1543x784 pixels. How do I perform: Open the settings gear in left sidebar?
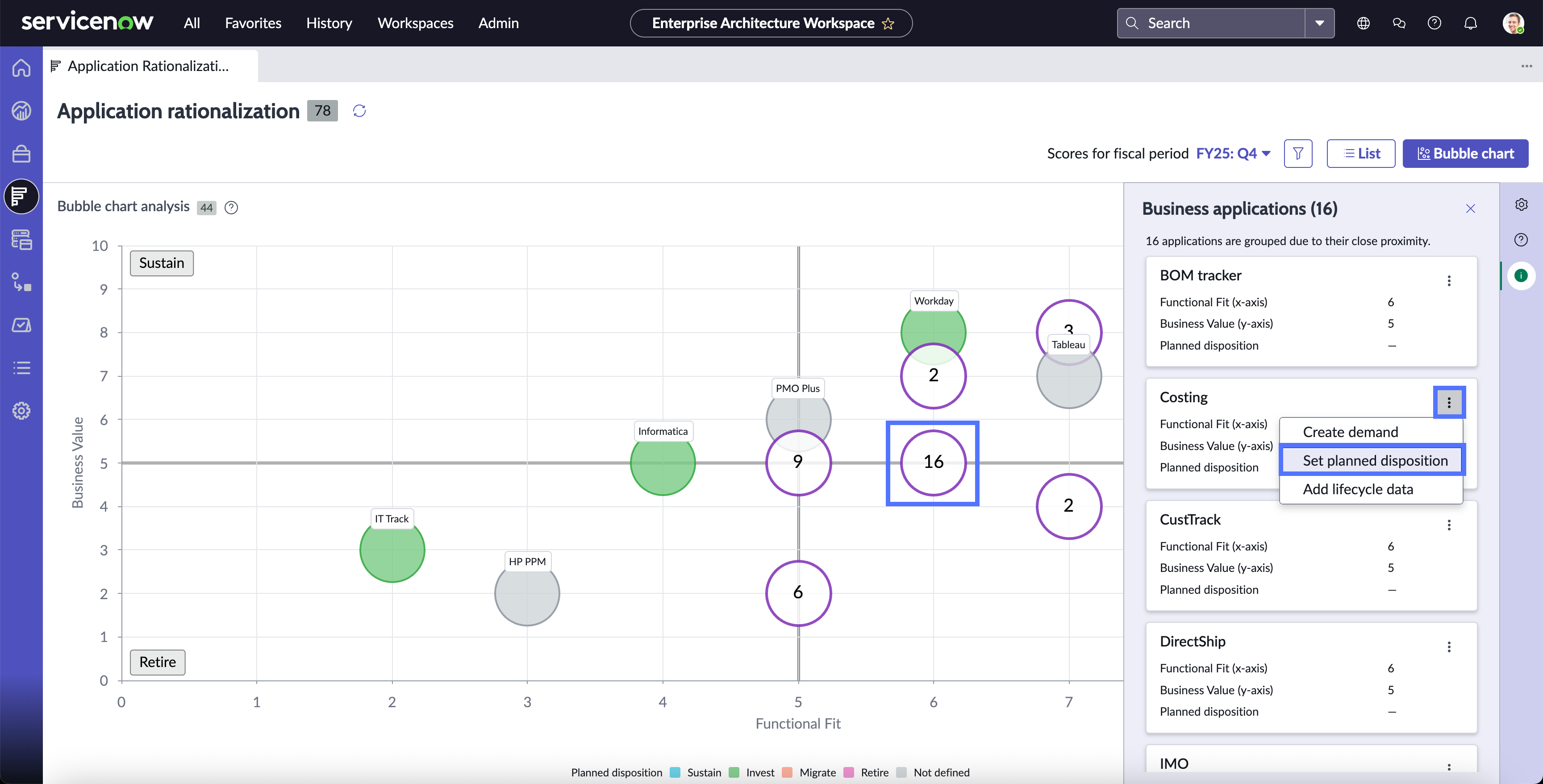coord(21,411)
